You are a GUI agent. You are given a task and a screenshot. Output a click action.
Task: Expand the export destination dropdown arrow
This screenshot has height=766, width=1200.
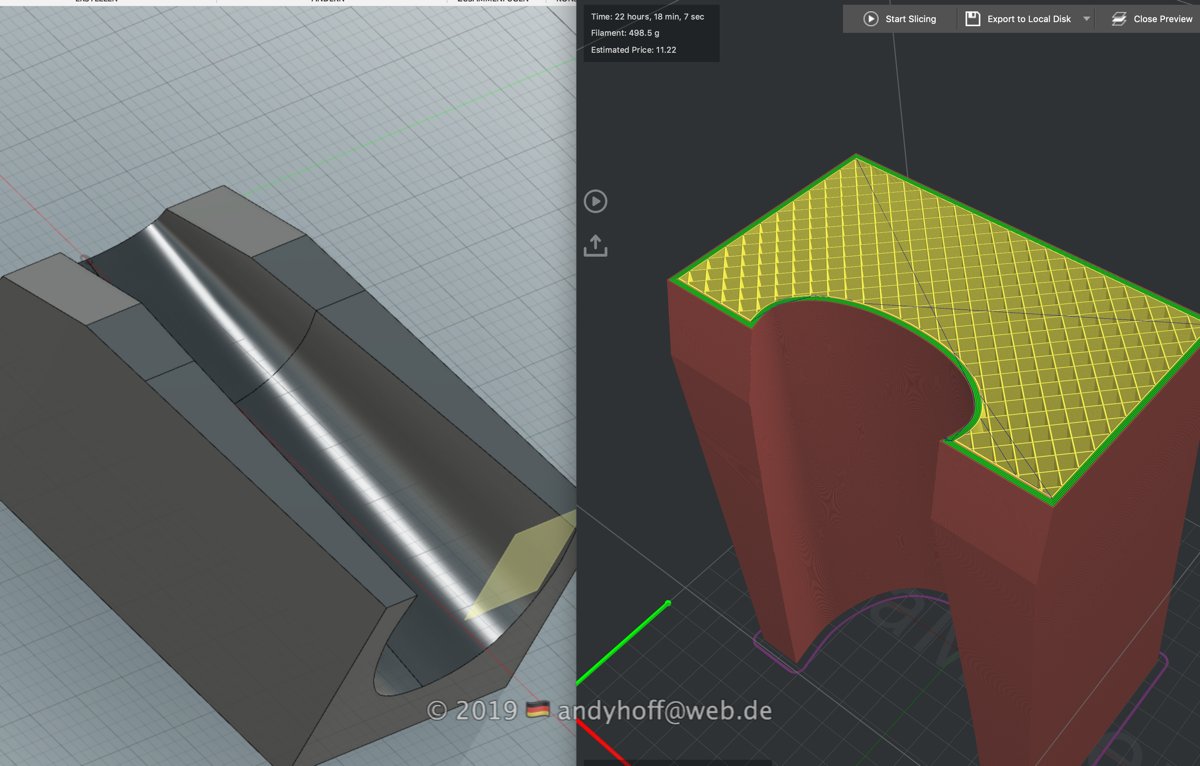point(1087,19)
